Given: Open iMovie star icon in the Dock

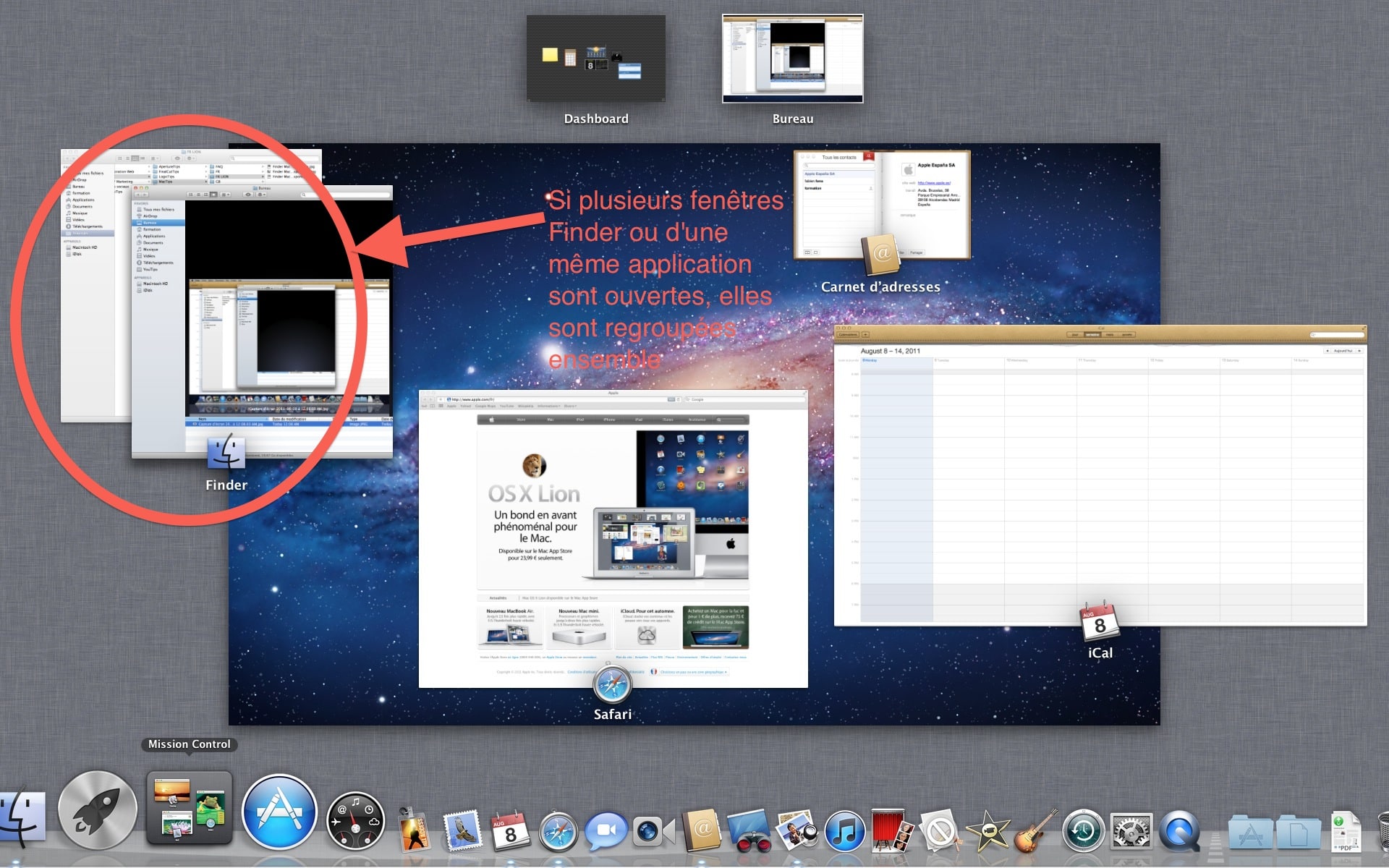Looking at the screenshot, I should click(x=987, y=831).
